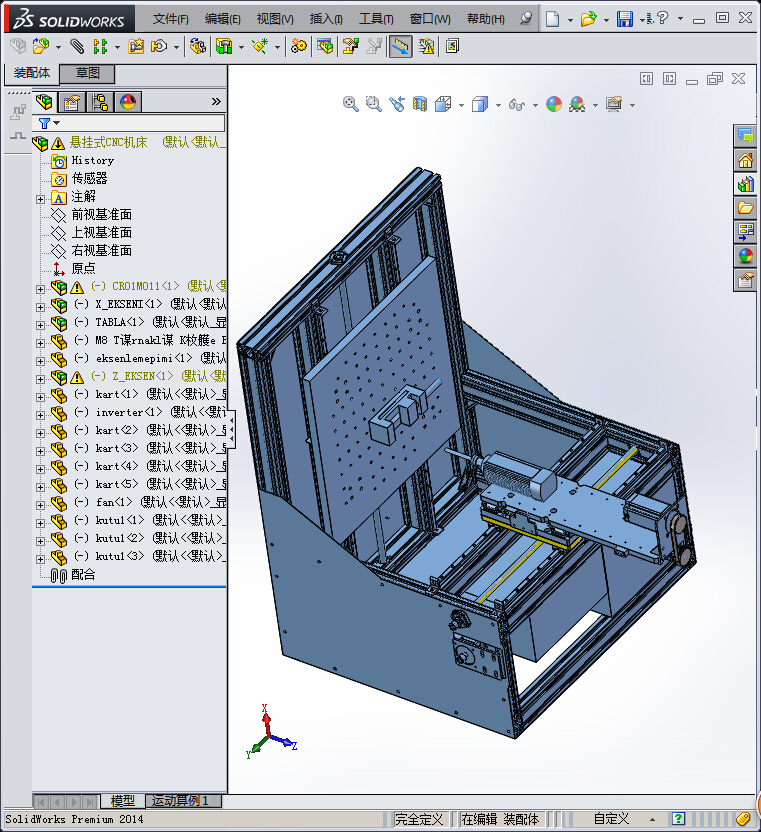Viewport: 761px width, 832px height.
Task: Open the 编辑(E) menu
Action: pos(222,19)
